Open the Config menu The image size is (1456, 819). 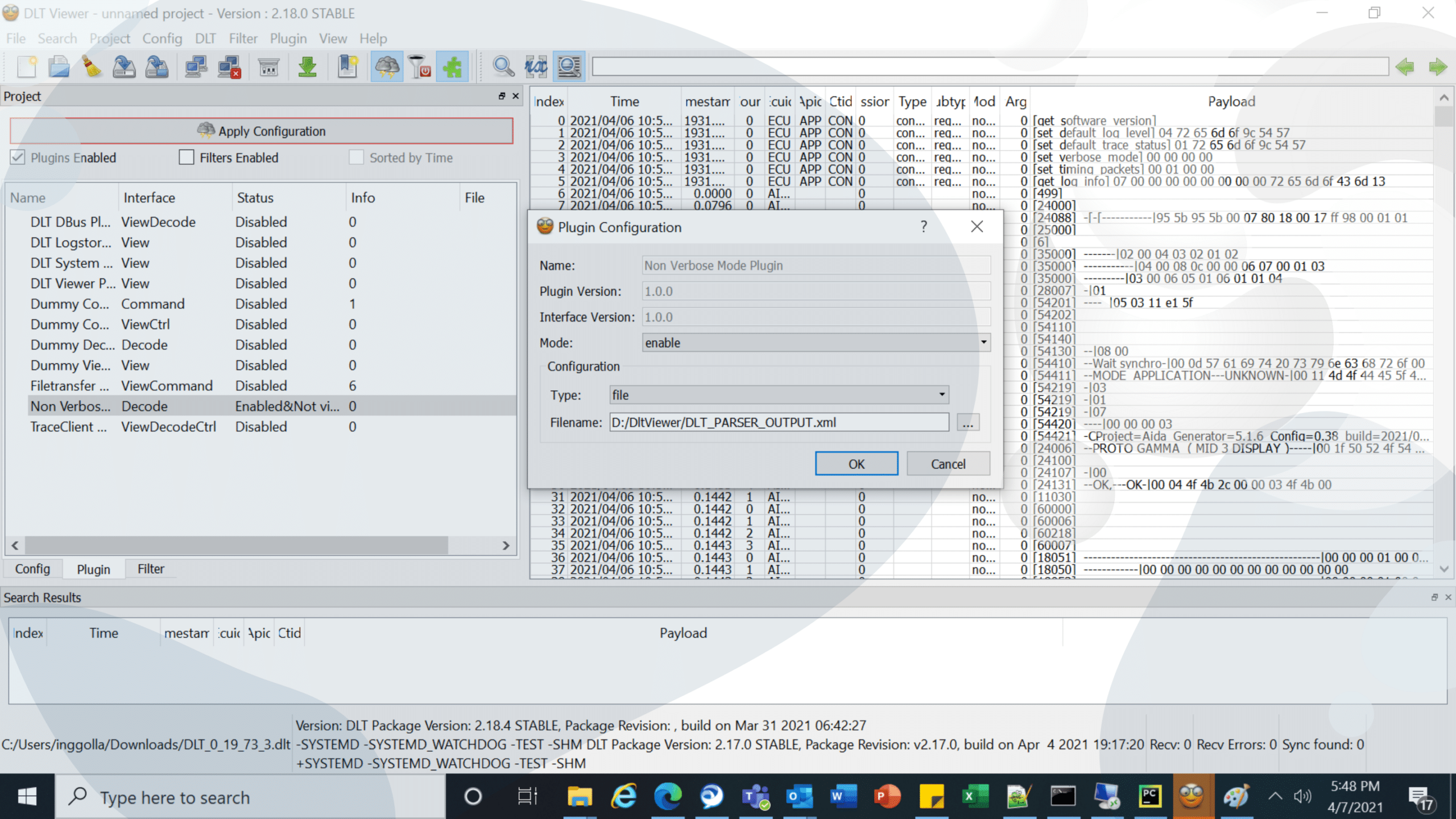pyautogui.click(x=162, y=39)
